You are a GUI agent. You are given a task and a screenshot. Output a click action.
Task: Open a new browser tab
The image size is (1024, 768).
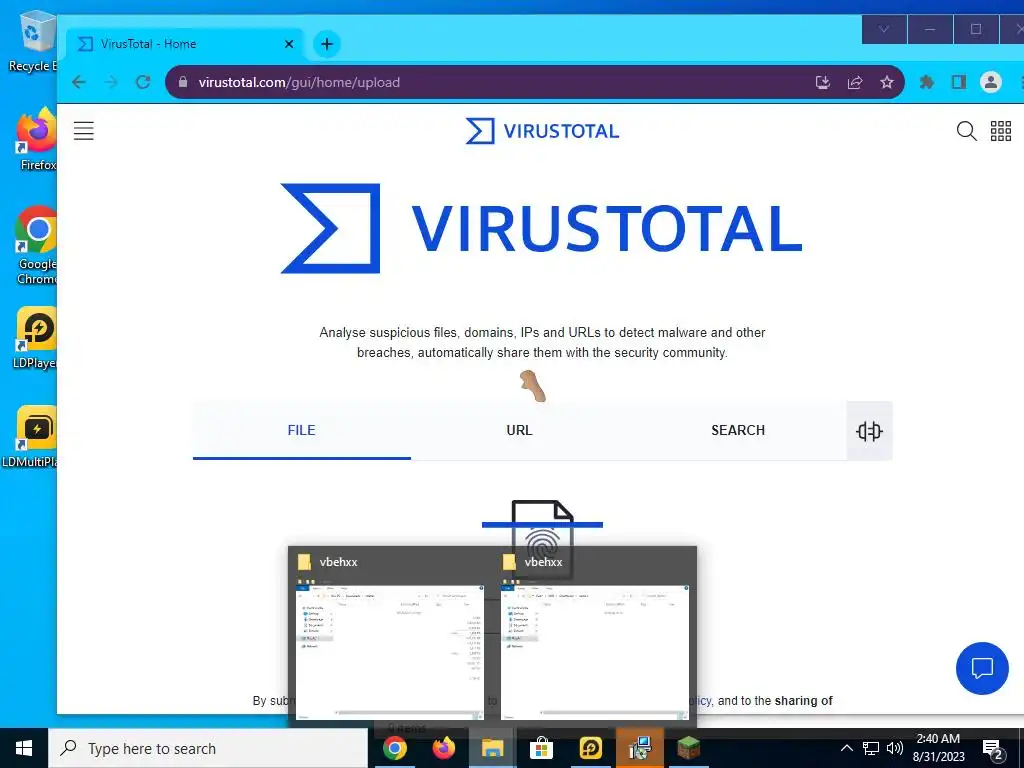pos(327,44)
